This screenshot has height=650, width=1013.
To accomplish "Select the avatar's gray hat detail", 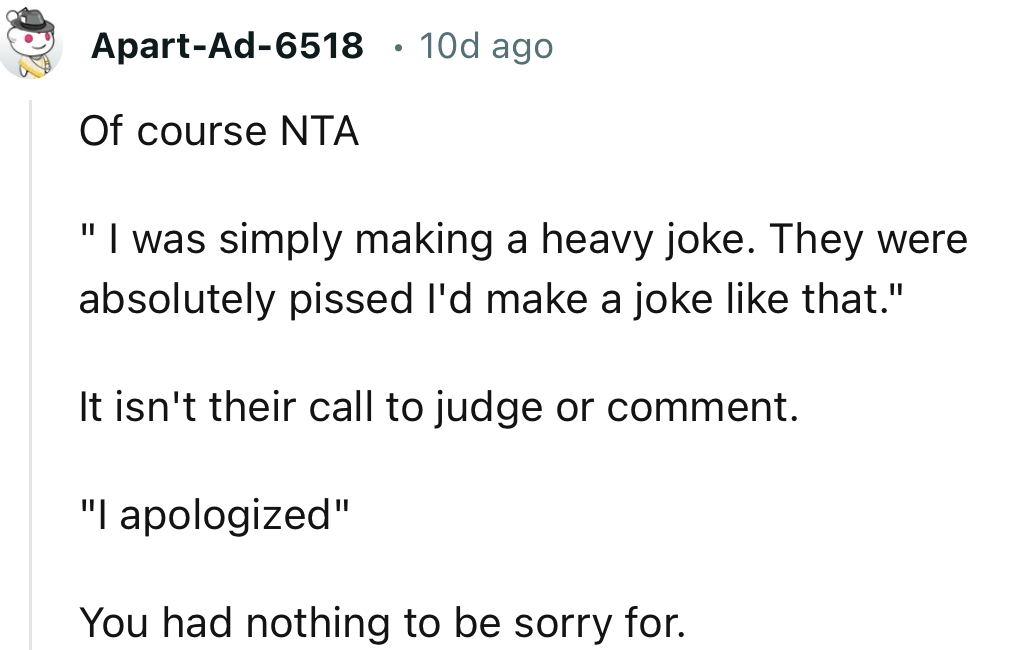I will [x=32, y=18].
